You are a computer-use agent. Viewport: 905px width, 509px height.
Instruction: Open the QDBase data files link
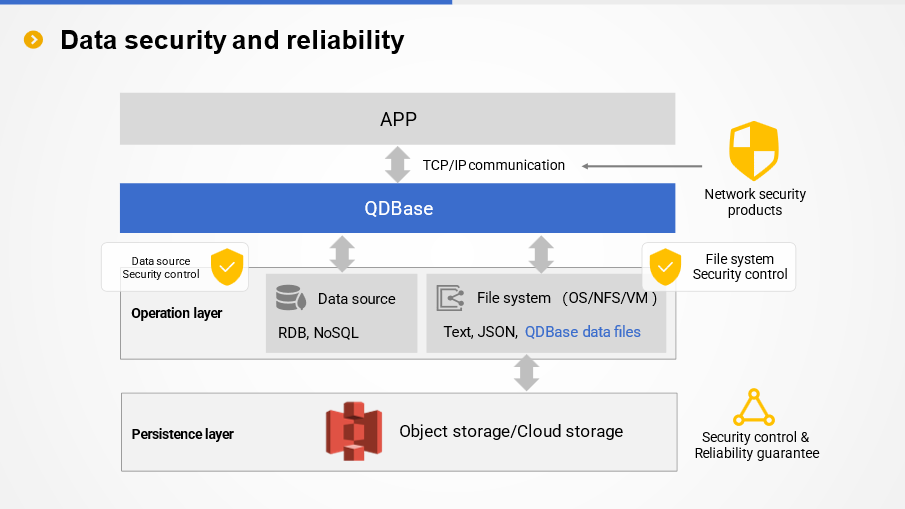[x=583, y=332]
